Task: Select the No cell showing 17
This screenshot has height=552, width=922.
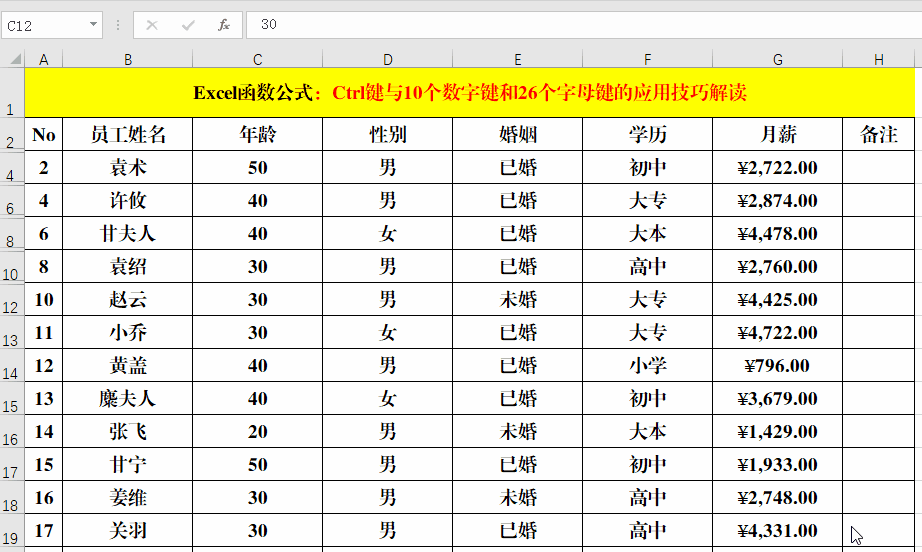Action: [x=44, y=530]
